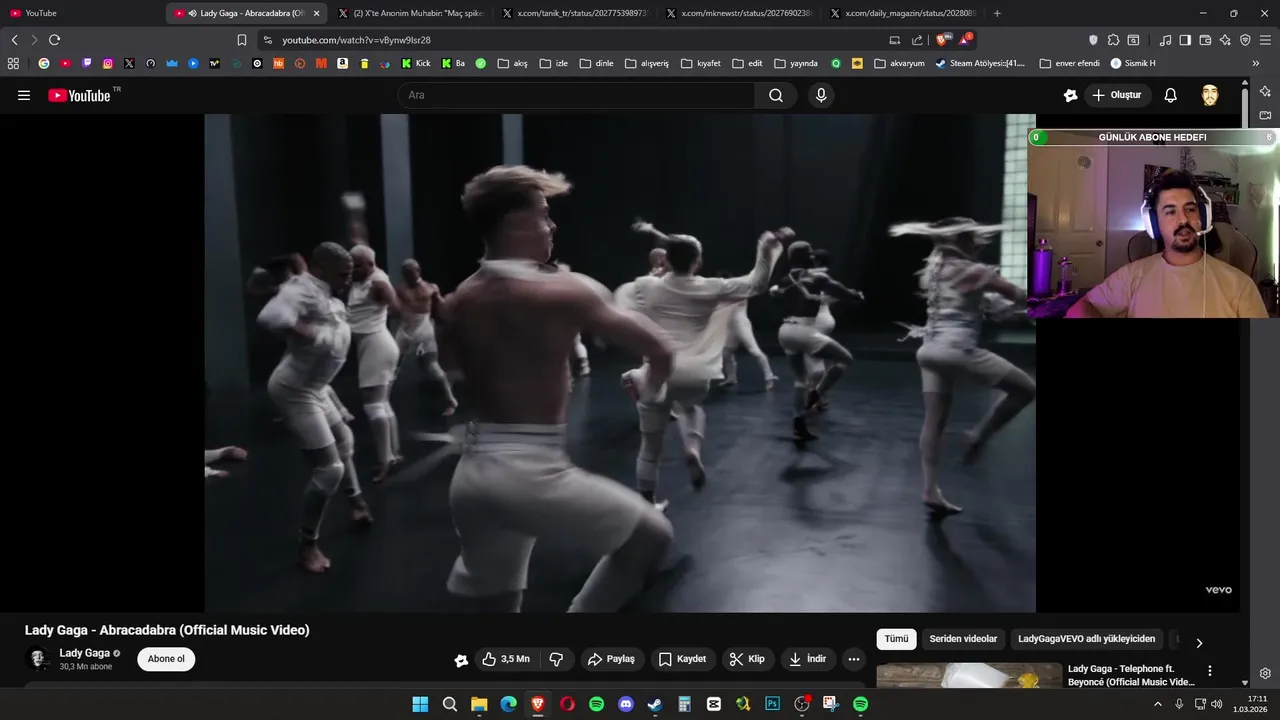Open a new browser tab
This screenshot has width=1280, height=720.
coord(997,13)
